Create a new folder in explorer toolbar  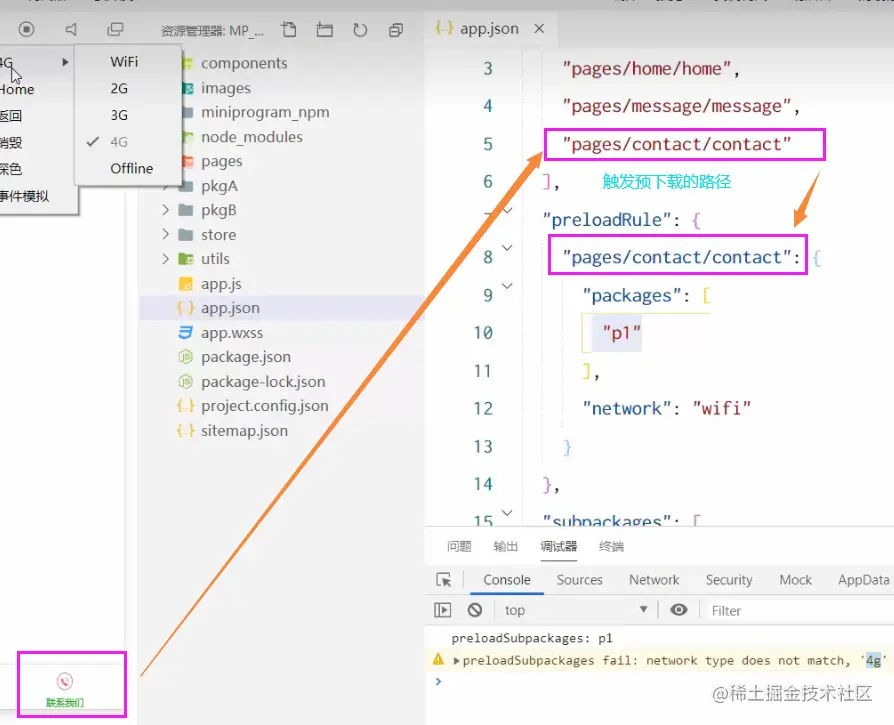324,30
